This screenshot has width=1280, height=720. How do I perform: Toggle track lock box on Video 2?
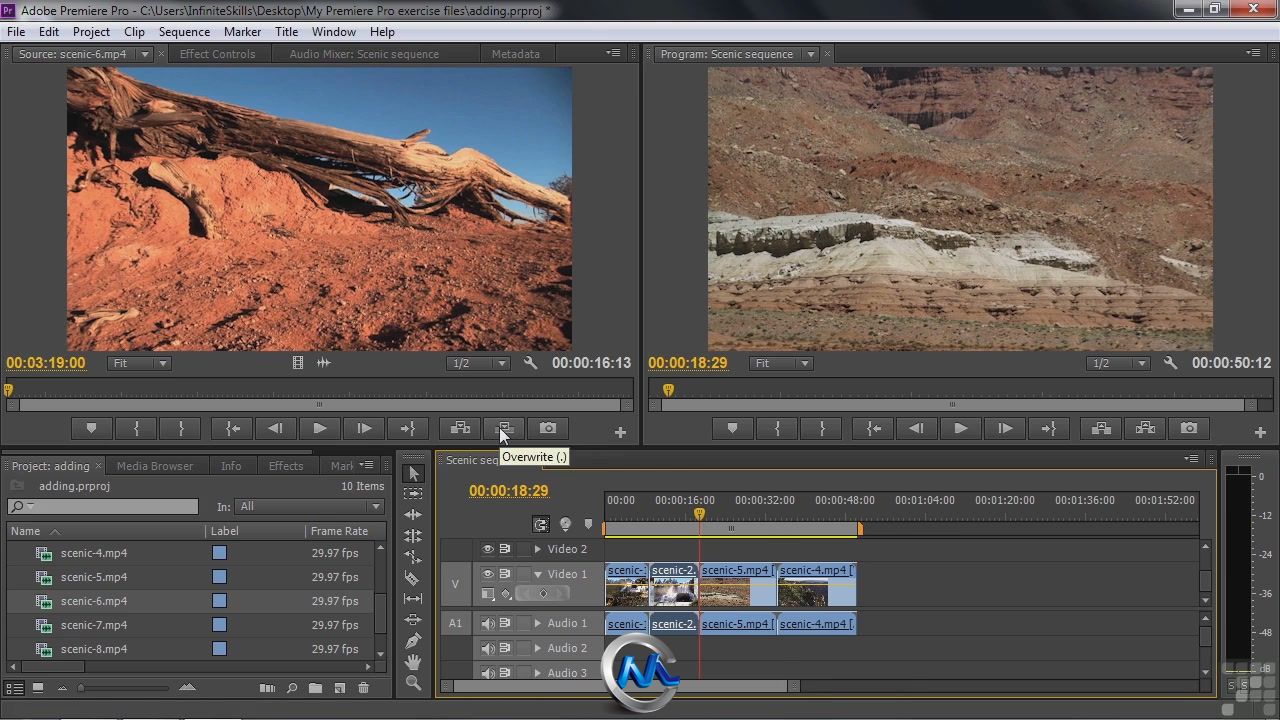[523, 549]
